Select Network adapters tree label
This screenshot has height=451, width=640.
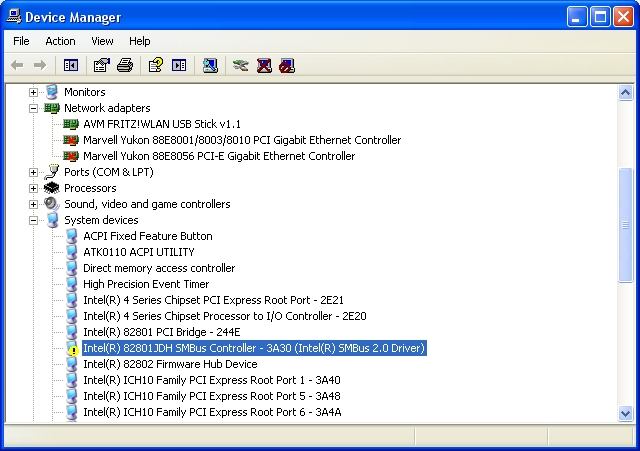click(107, 108)
